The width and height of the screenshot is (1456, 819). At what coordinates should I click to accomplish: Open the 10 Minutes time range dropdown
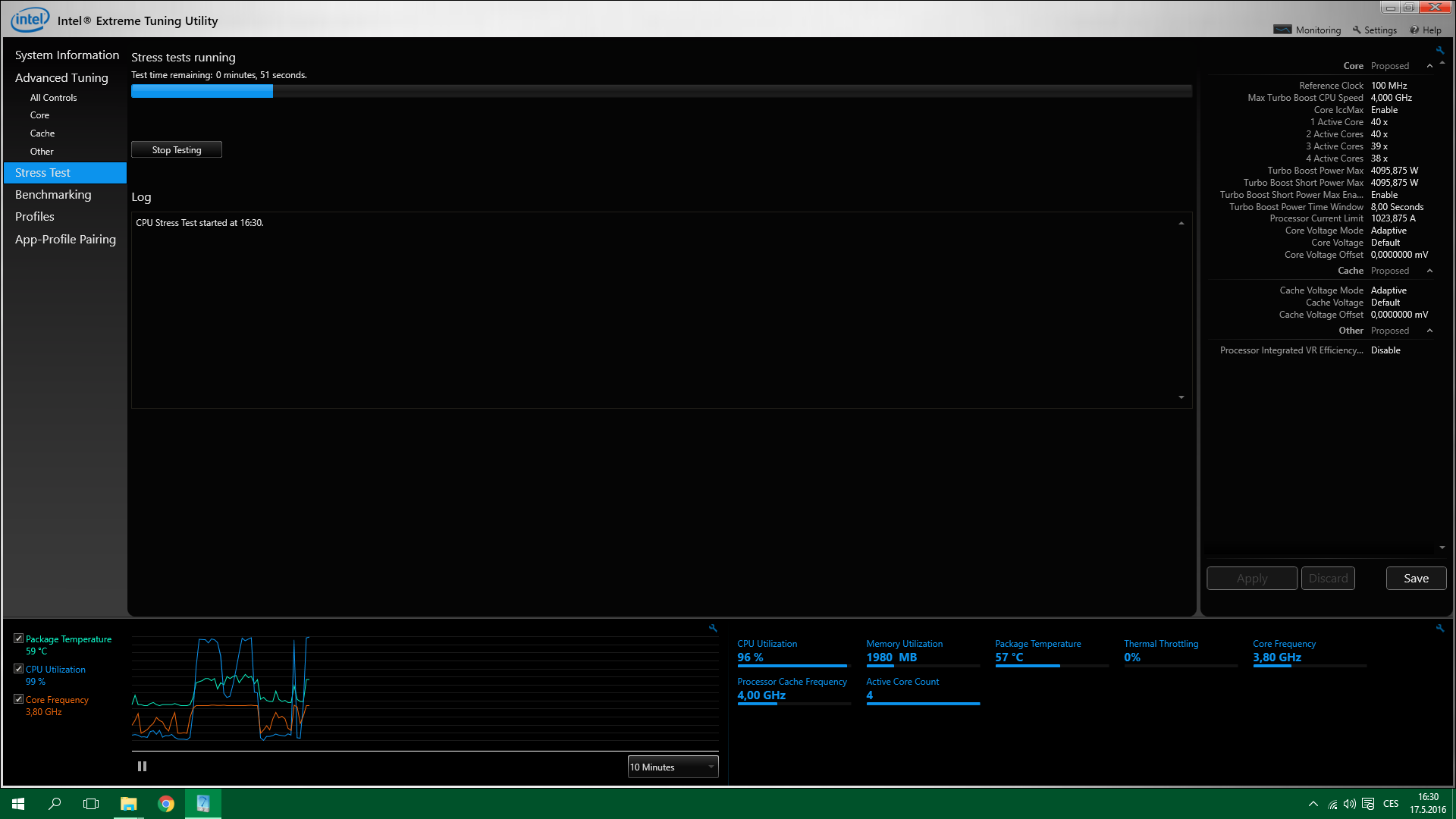coord(673,767)
